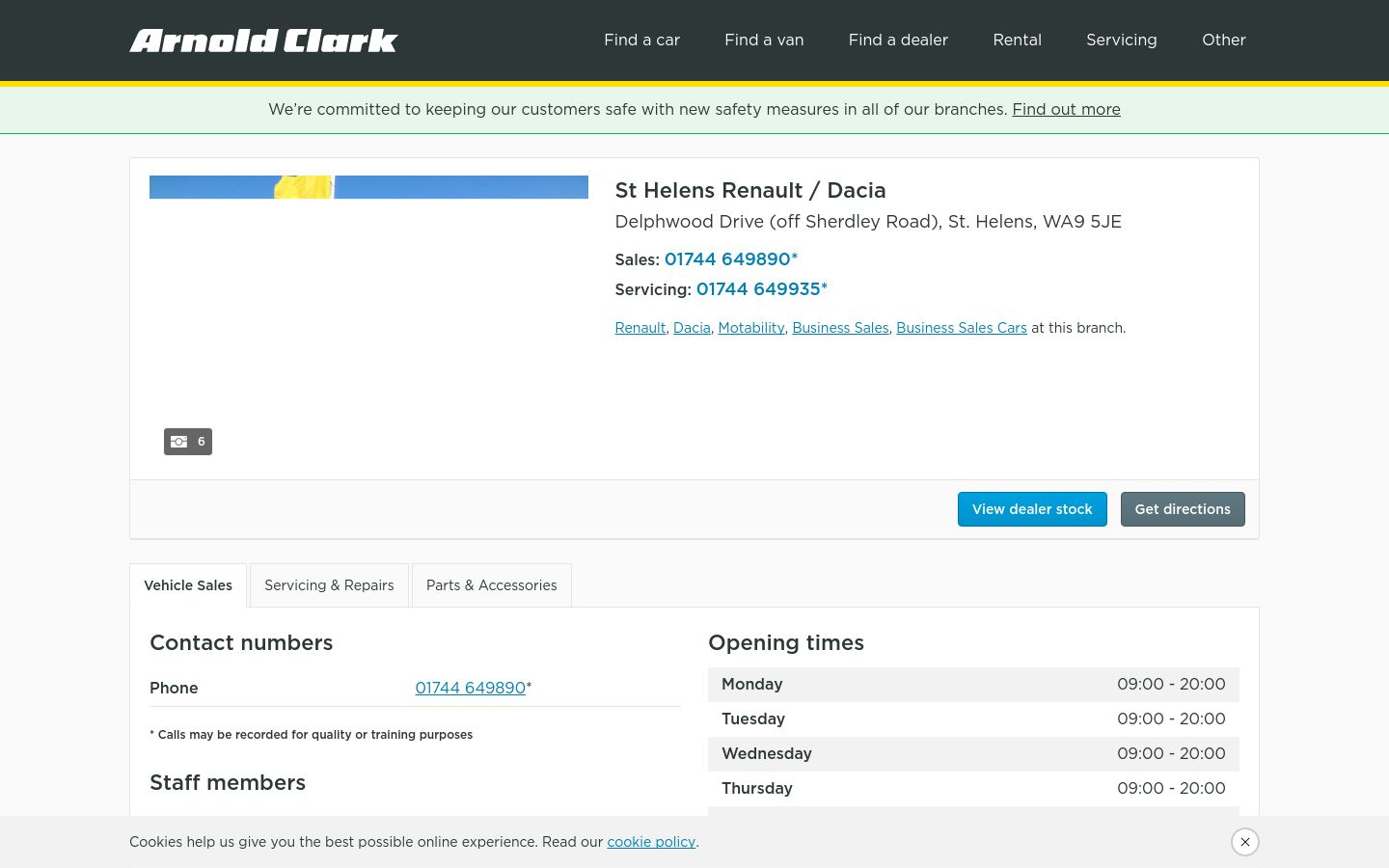Open the Servicing menu

point(1121,40)
